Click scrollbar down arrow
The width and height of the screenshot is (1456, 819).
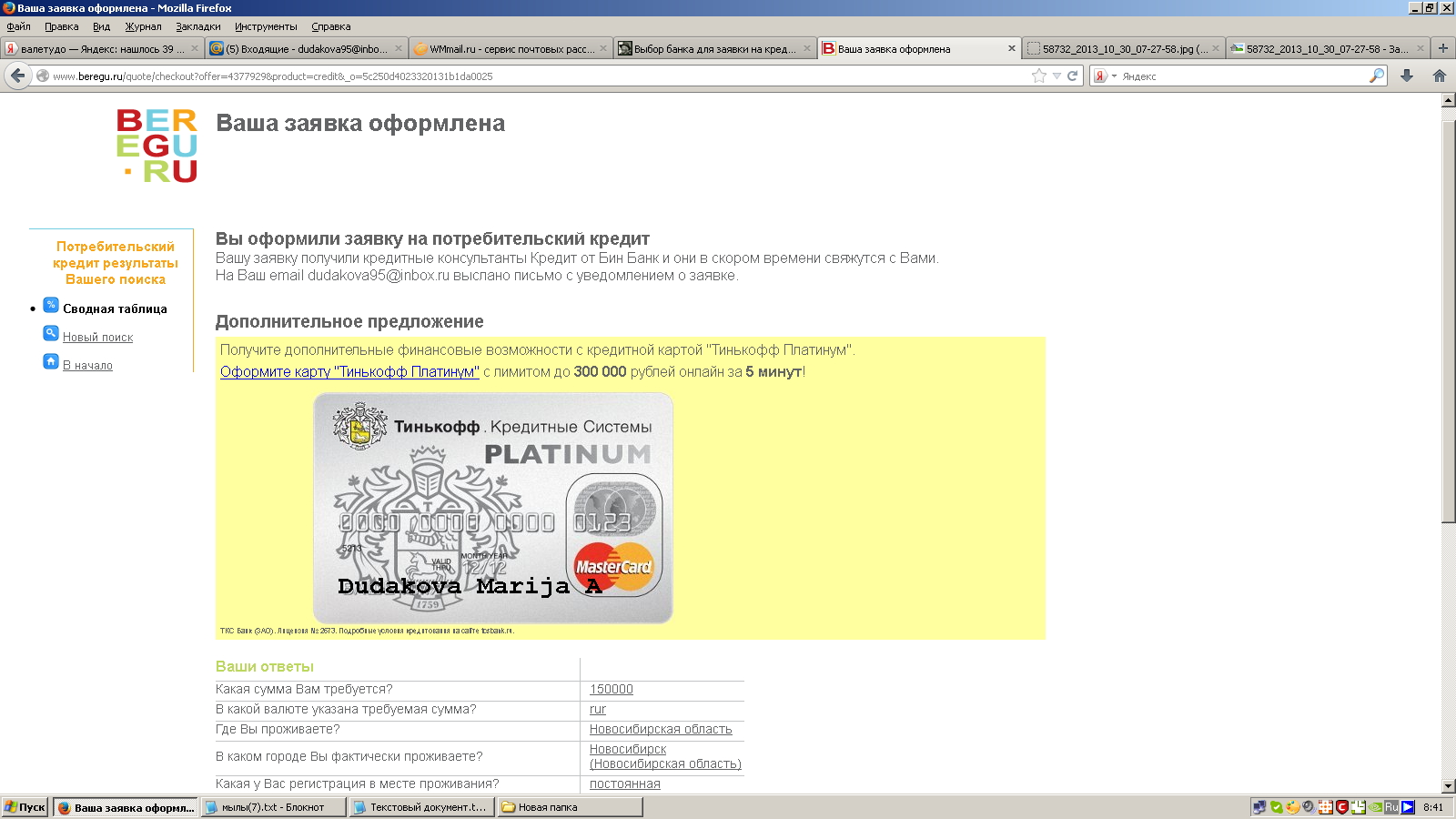1449,786
